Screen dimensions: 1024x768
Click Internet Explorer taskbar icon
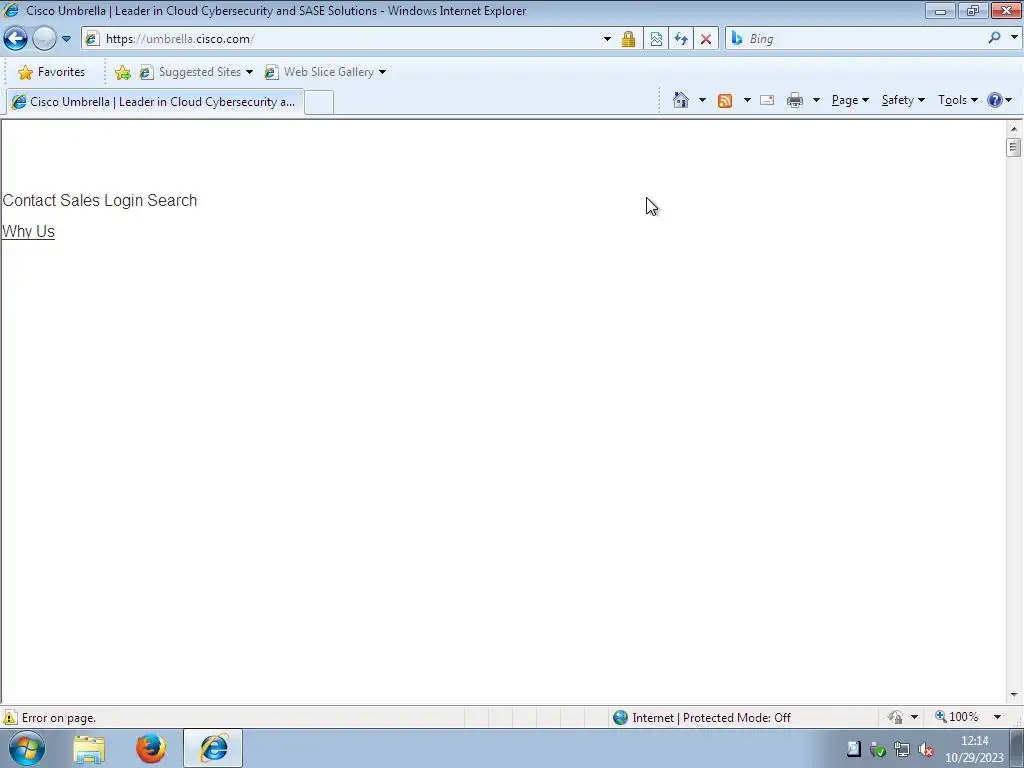[213, 748]
